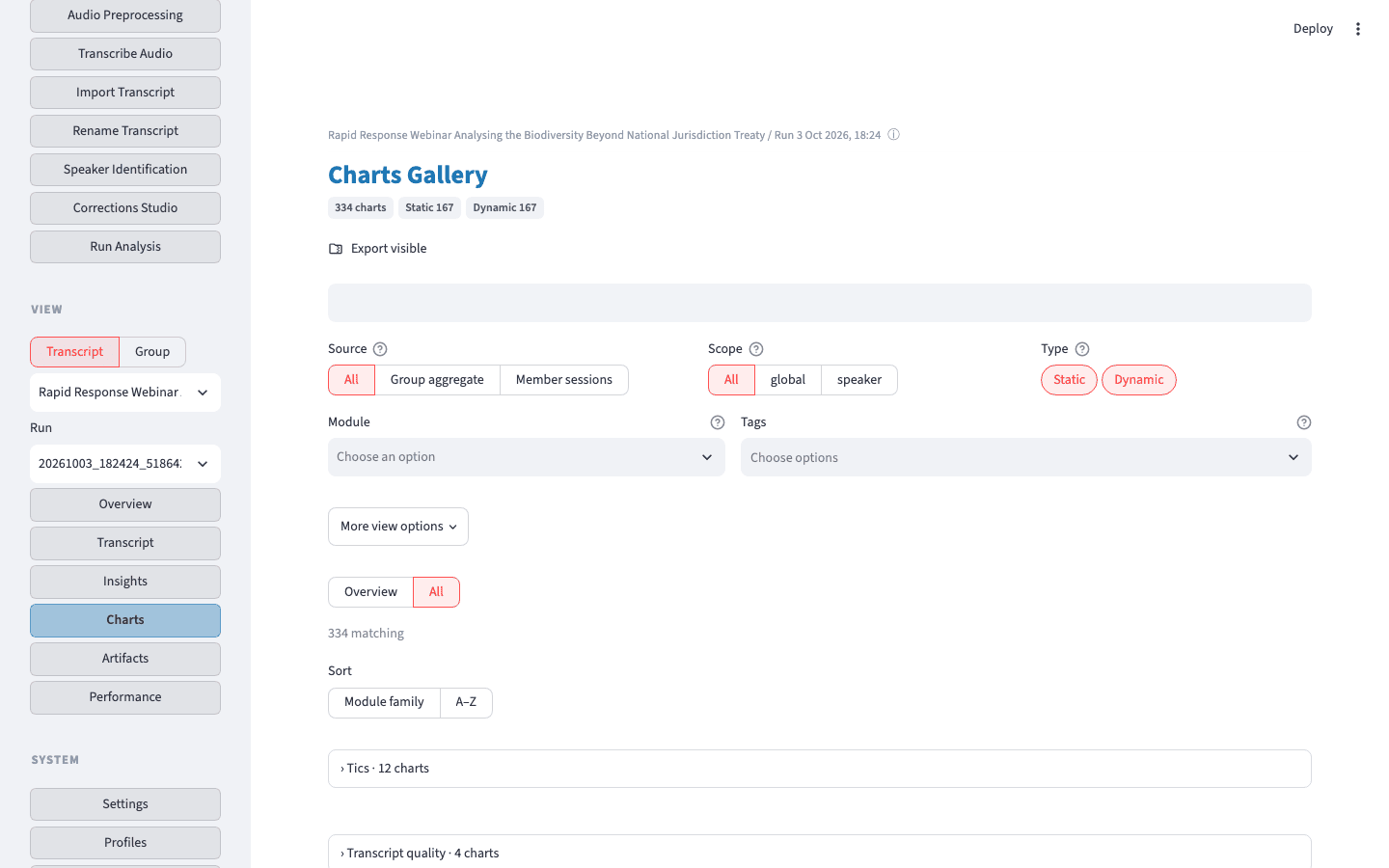Click the Deploy button
The width and height of the screenshot is (1389, 868).
1313,29
